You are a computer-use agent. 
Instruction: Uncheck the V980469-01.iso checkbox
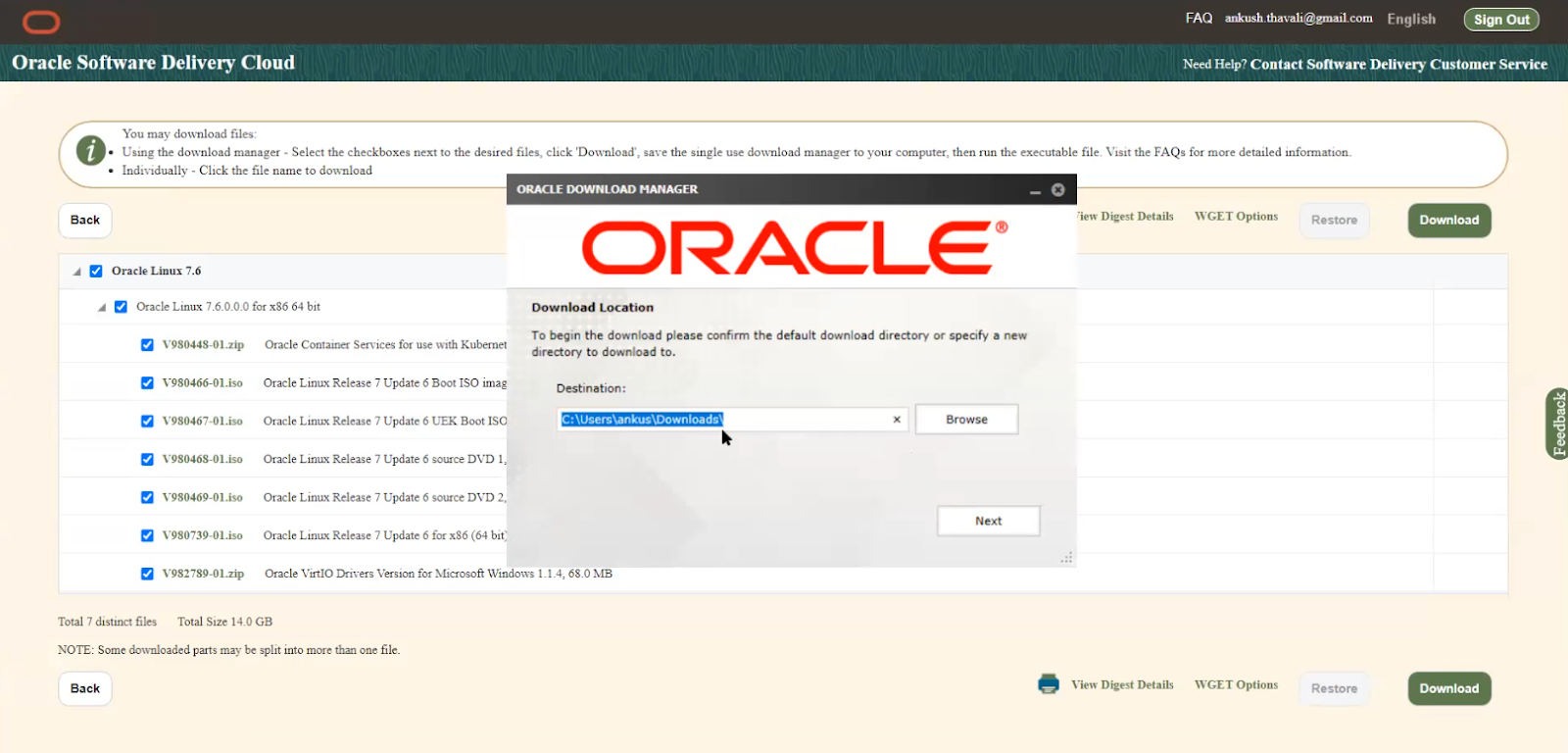[x=147, y=498]
